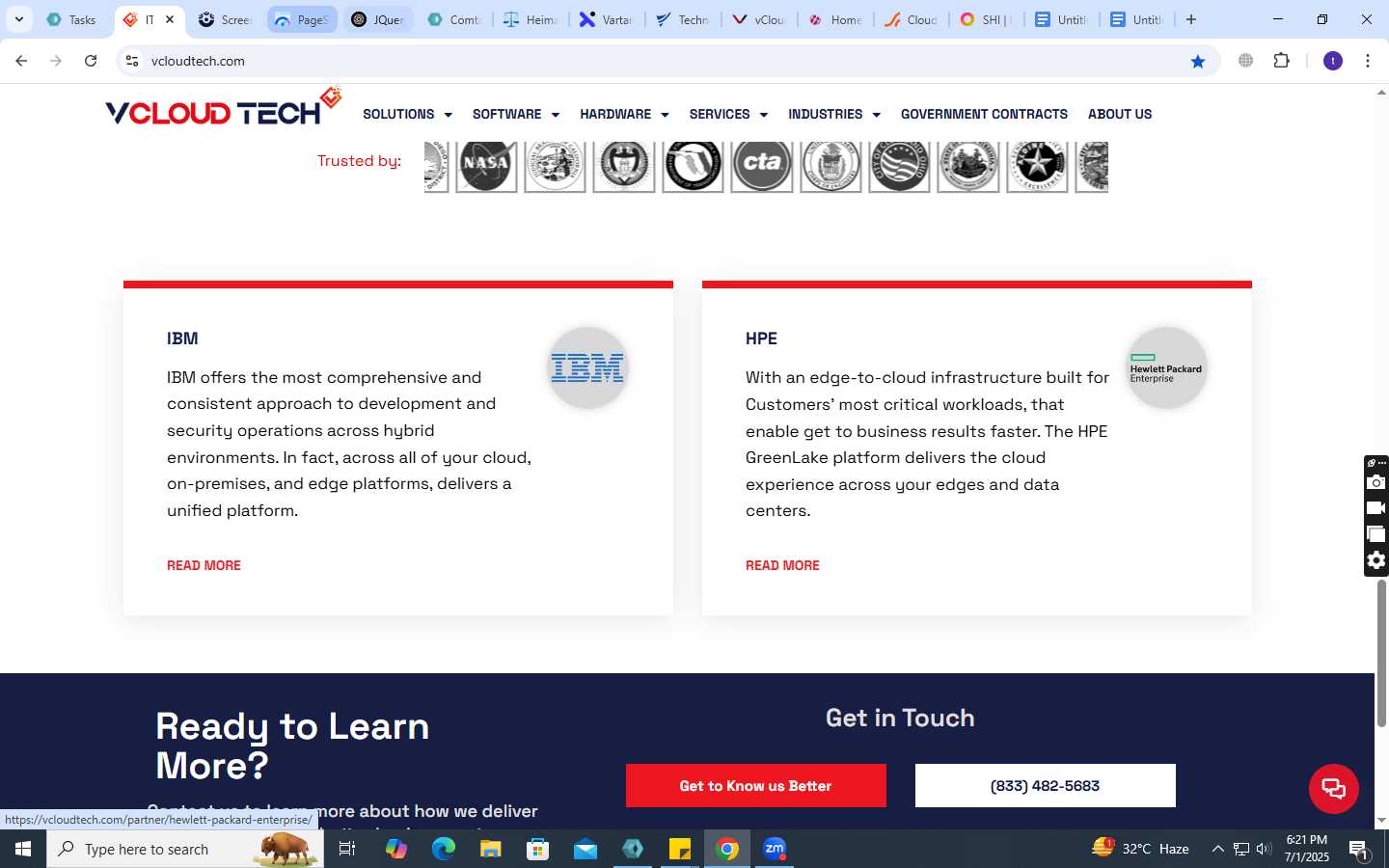
Task: Open the Windows notification center
Action: (1359, 849)
